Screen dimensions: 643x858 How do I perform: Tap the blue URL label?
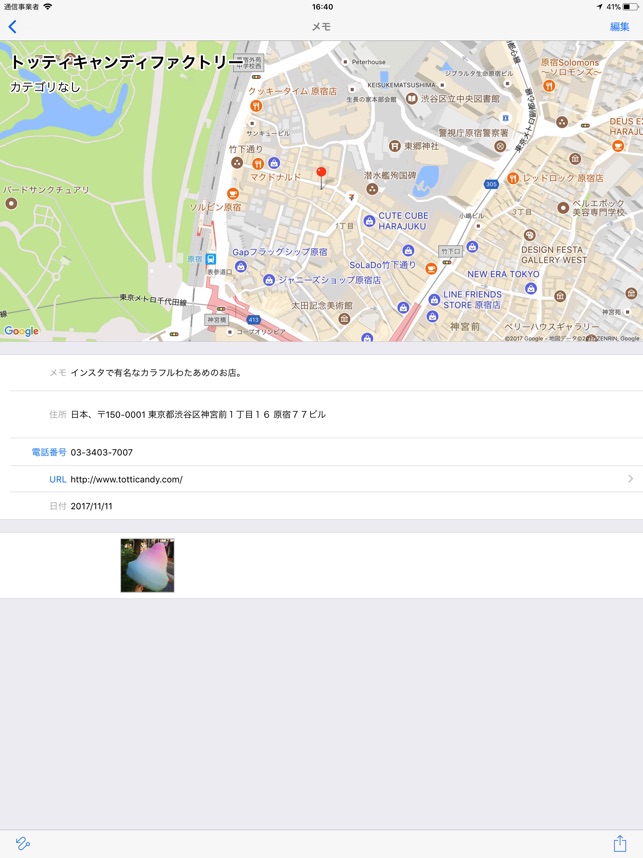coord(57,479)
